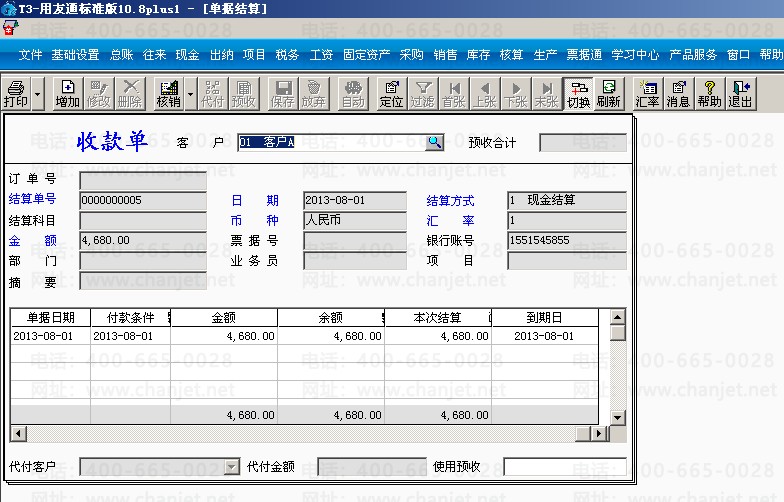
Task: Open the 窗口 menu
Action: [x=738, y=54]
